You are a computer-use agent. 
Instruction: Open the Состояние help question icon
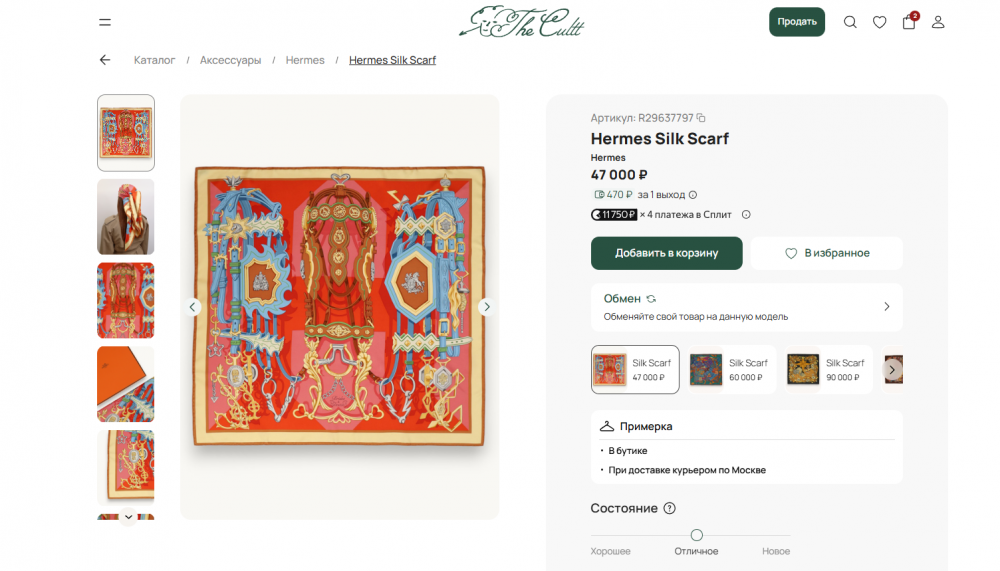670,508
